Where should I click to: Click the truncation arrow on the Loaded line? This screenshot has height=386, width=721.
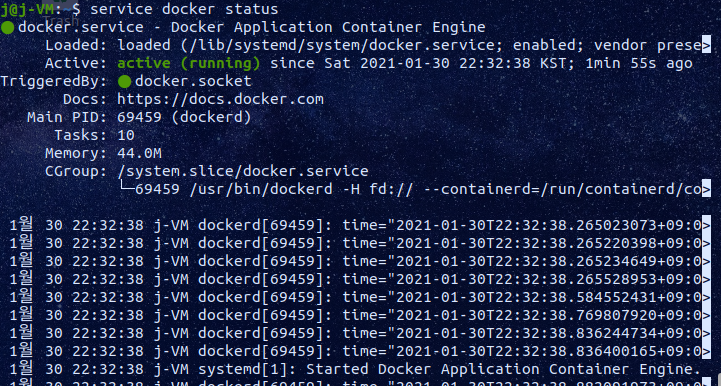pos(706,45)
